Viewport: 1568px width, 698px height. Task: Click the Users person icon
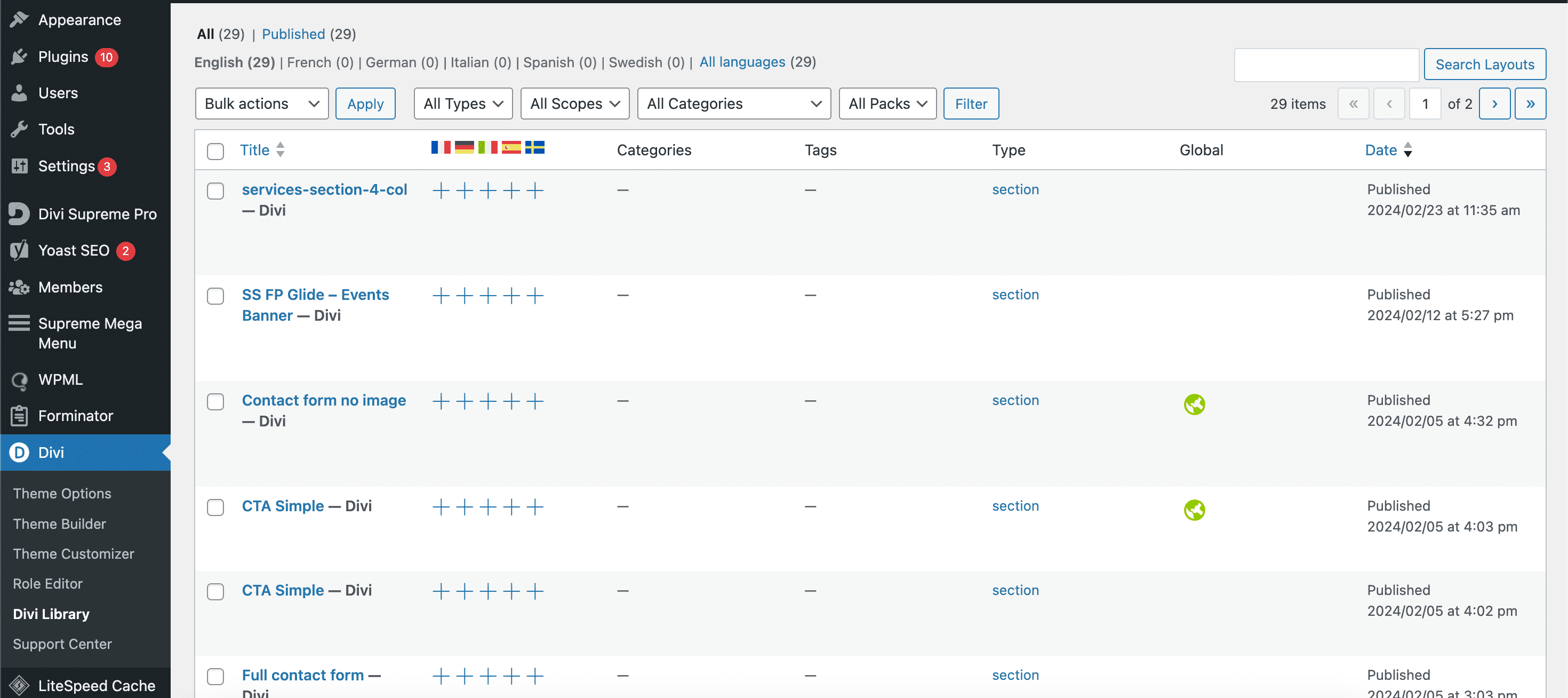[20, 92]
